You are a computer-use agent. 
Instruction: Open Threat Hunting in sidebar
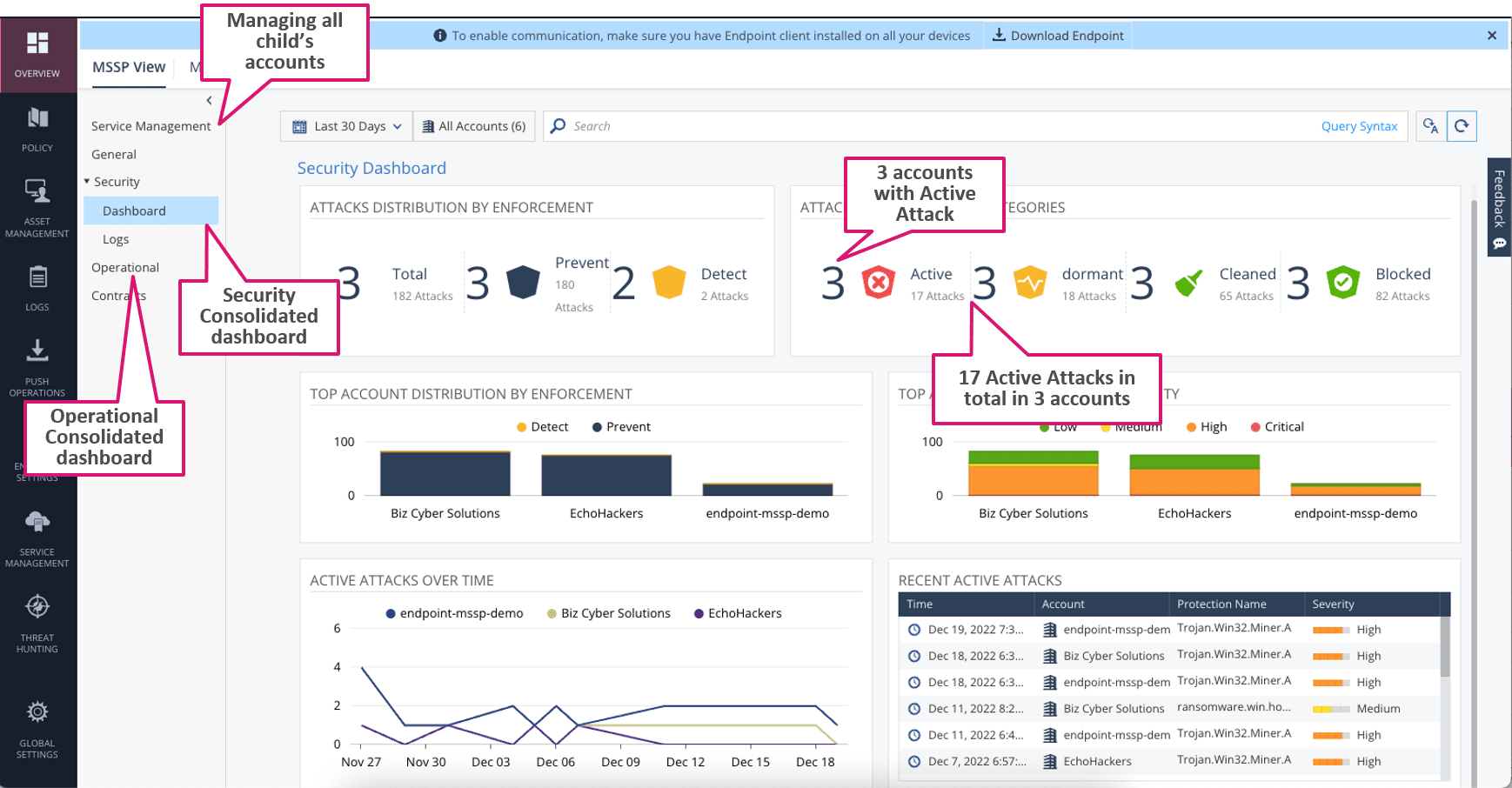point(37,623)
